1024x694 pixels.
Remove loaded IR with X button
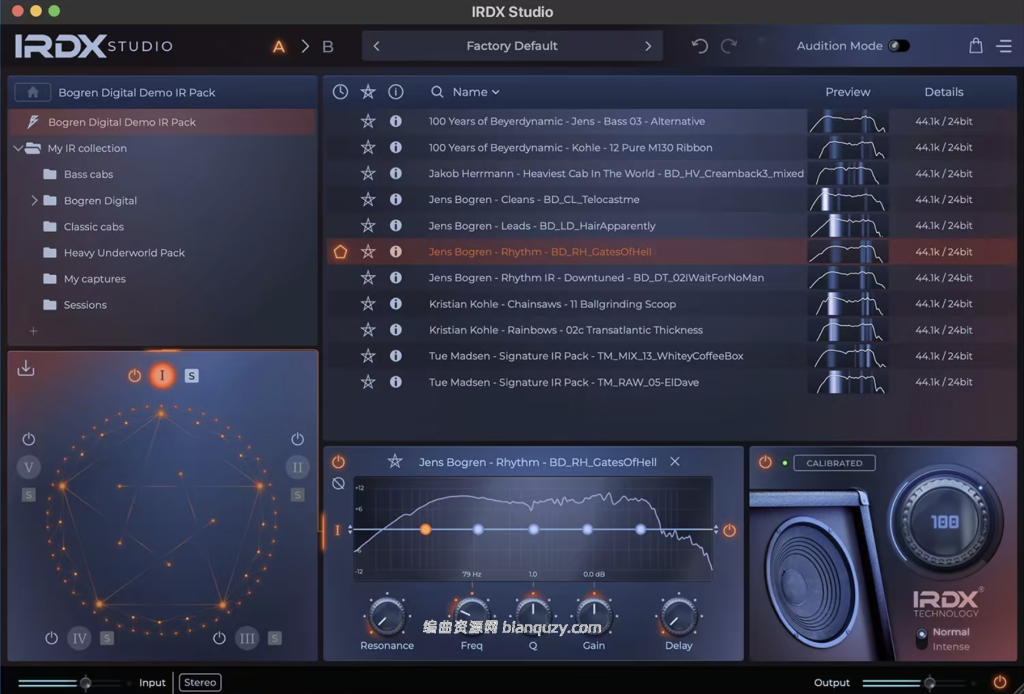(x=675, y=462)
